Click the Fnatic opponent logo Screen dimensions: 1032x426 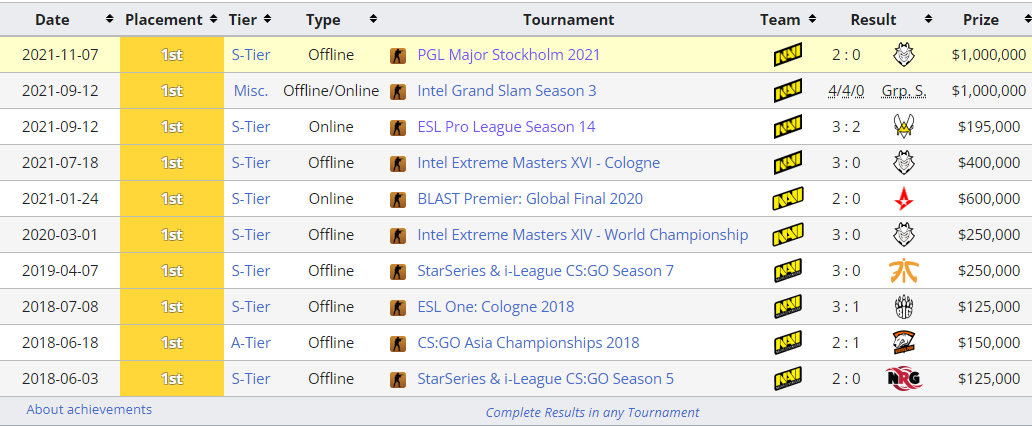(904, 271)
